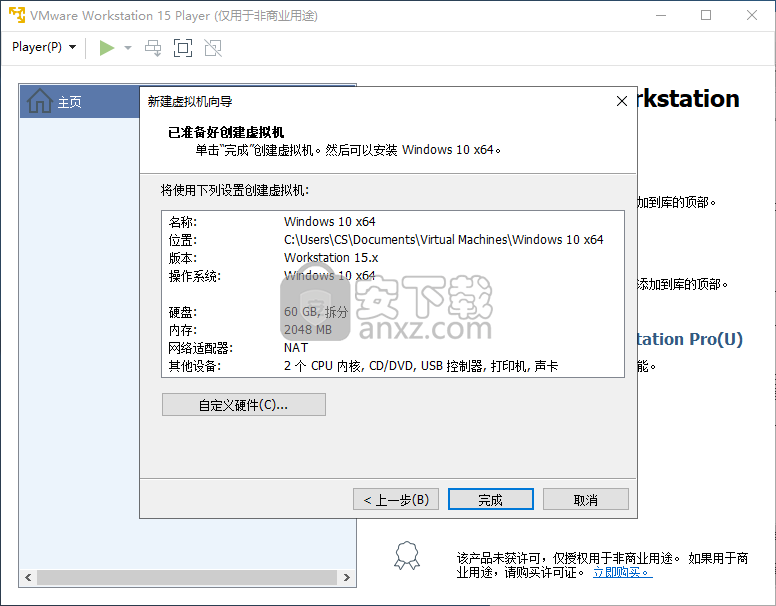776x606 pixels.
Task: Click the green power on play icon
Action: pyautogui.click(x=106, y=48)
